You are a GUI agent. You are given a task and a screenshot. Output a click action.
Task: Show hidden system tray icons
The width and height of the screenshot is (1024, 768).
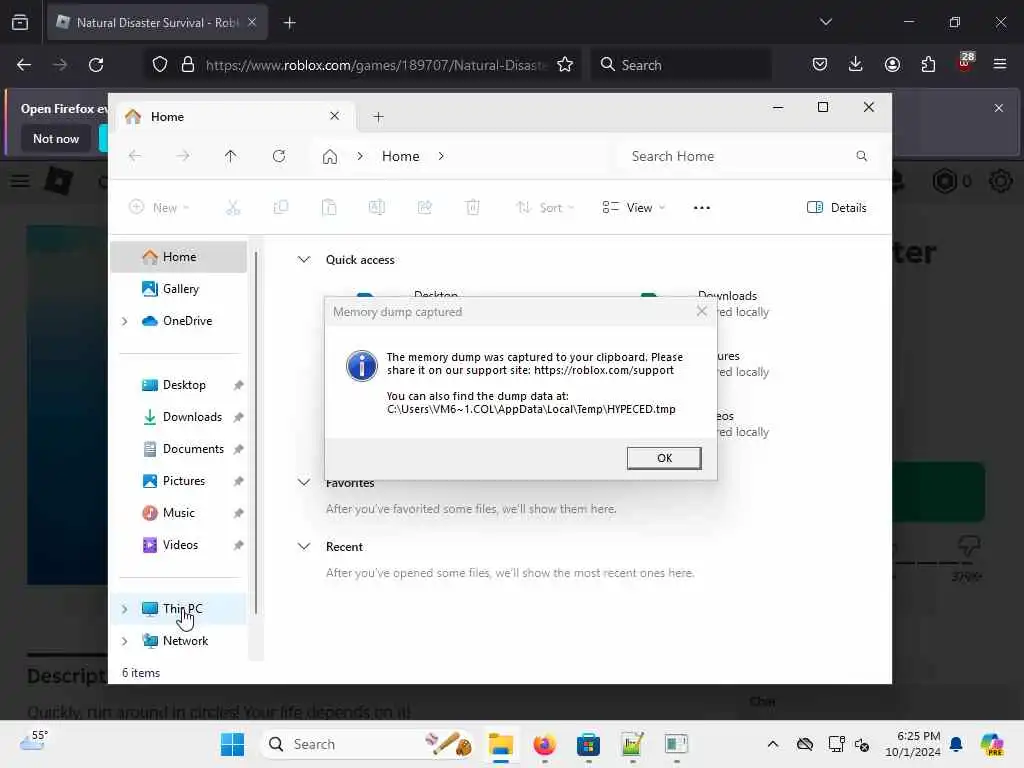773,744
